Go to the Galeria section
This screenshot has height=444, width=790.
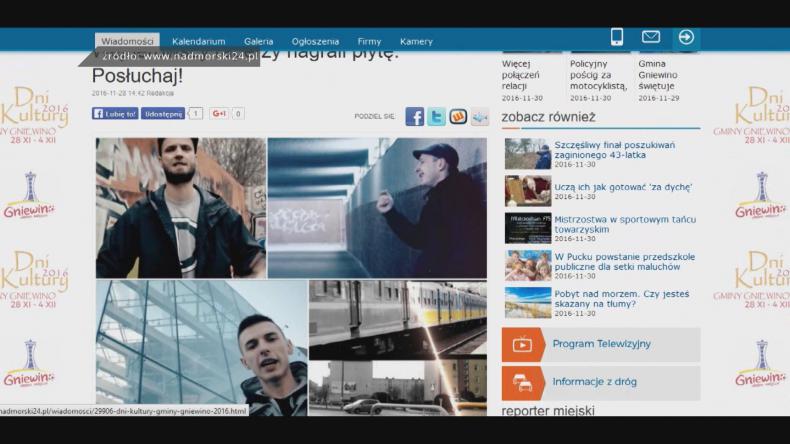[258, 41]
